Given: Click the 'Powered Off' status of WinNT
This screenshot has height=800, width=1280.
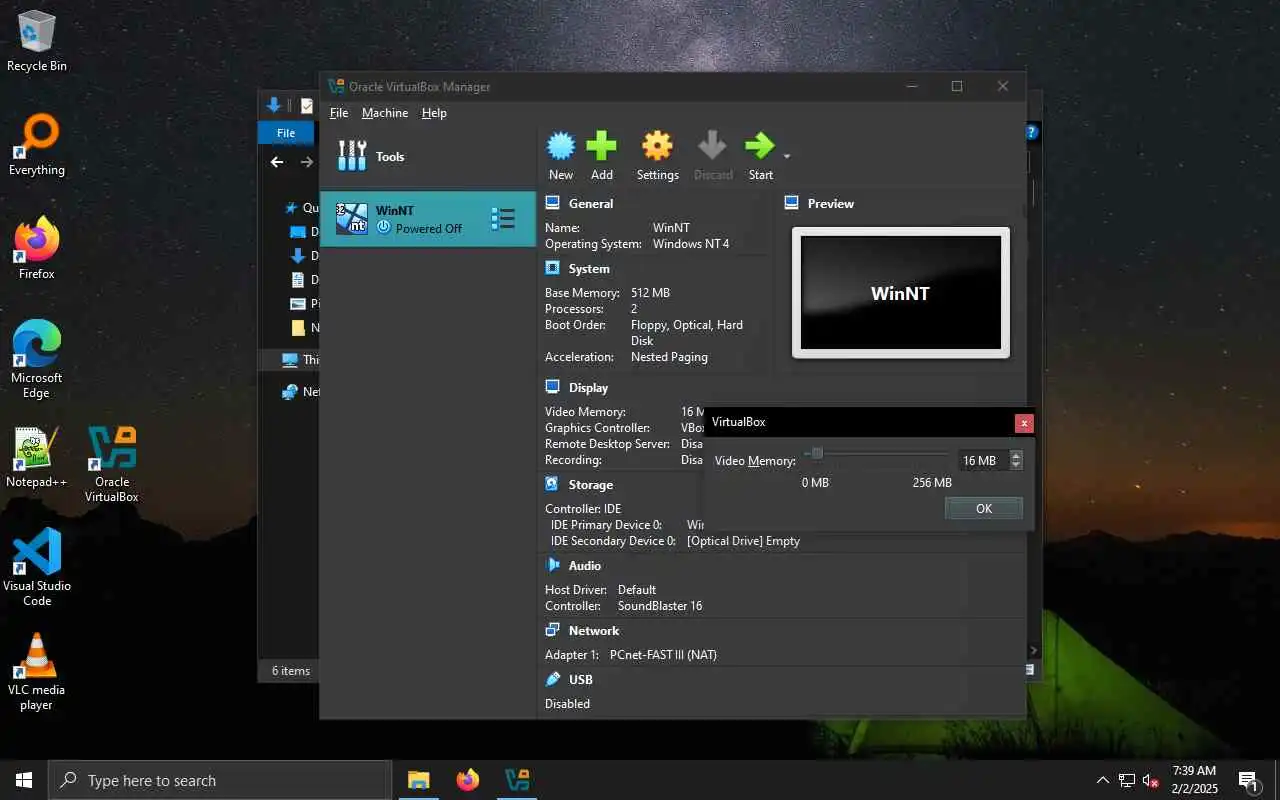Looking at the screenshot, I should click(429, 229).
